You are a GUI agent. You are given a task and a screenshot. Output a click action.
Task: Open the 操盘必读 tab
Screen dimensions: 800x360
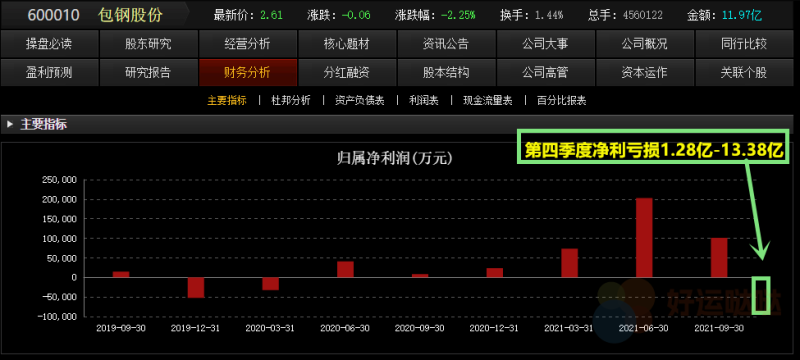[49, 44]
